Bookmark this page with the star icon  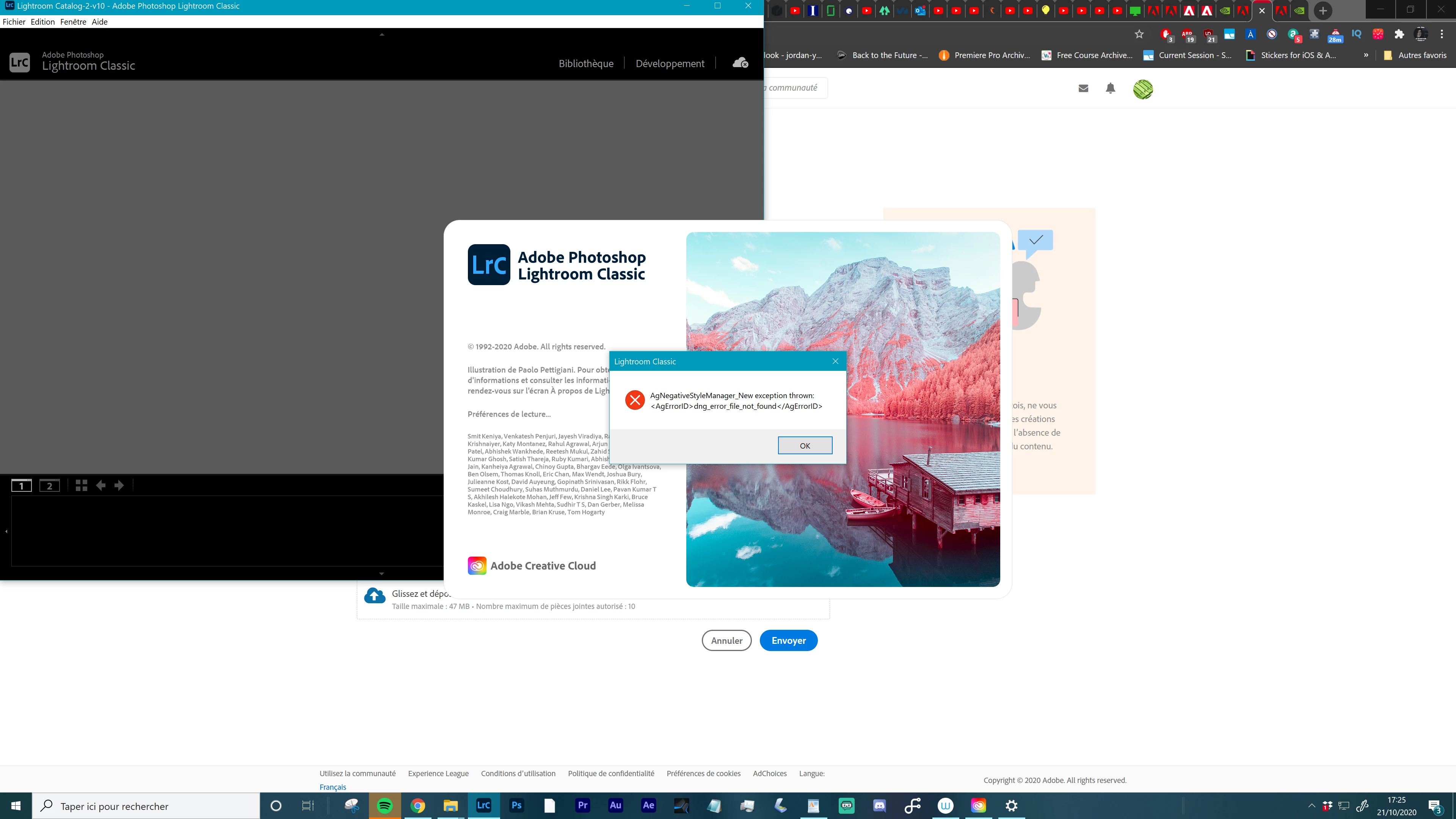pos(1139,35)
